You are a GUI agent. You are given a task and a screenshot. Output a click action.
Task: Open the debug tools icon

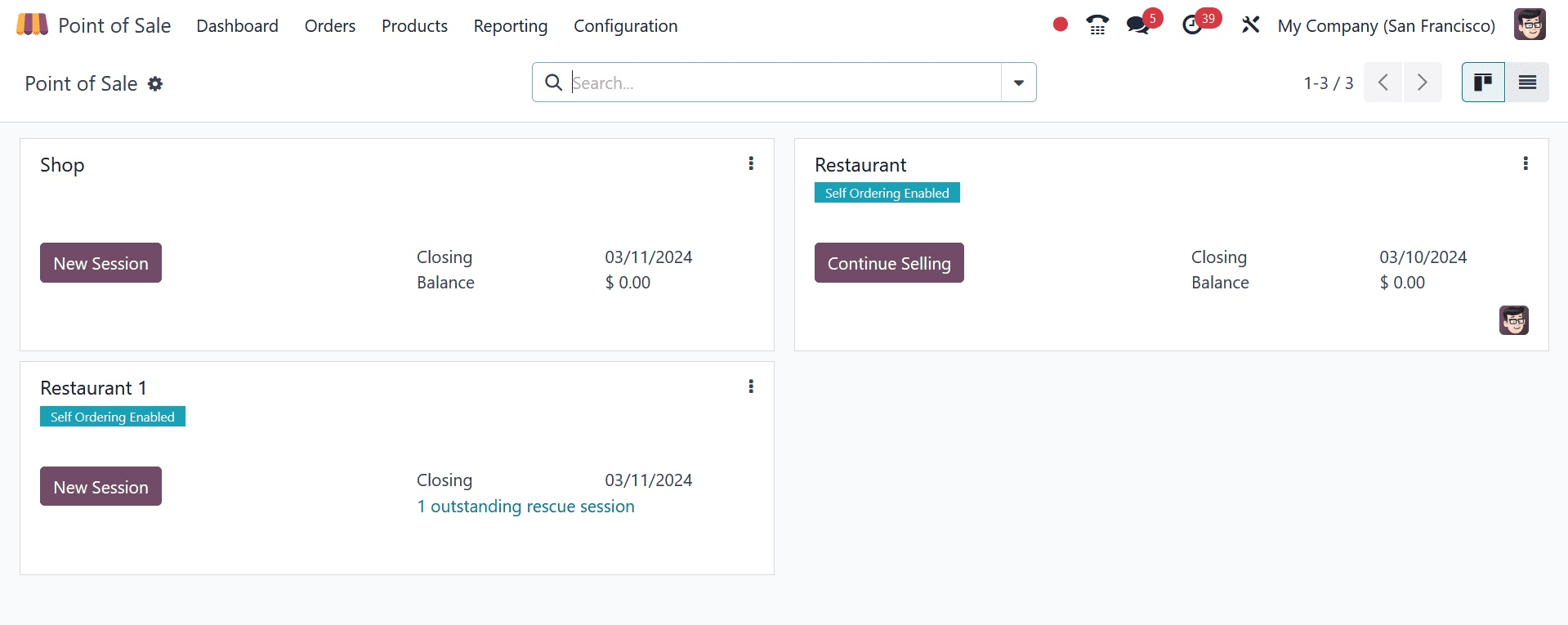(1250, 25)
